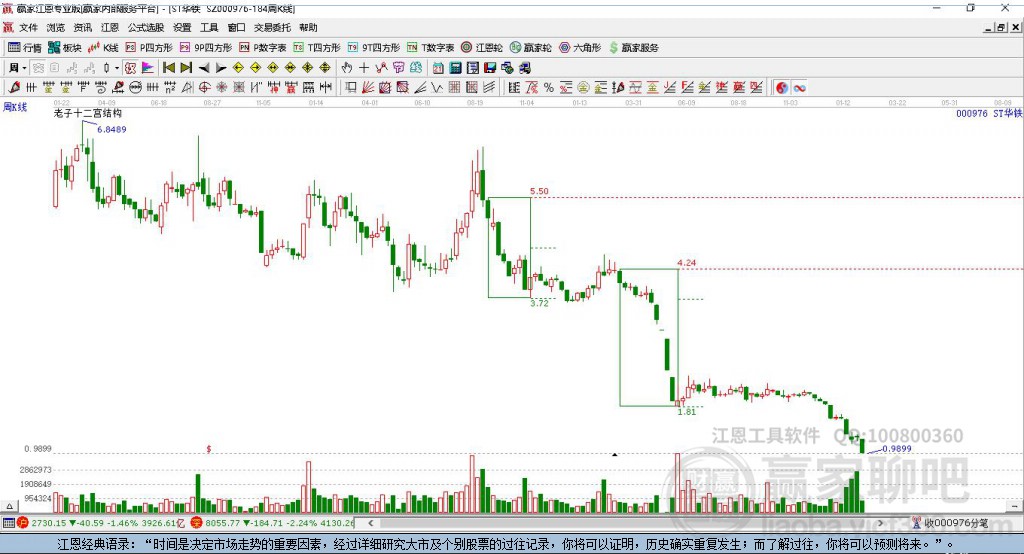This screenshot has width=1024, height=554.
Task: Open the 帮助 menu
Action: (x=308, y=27)
